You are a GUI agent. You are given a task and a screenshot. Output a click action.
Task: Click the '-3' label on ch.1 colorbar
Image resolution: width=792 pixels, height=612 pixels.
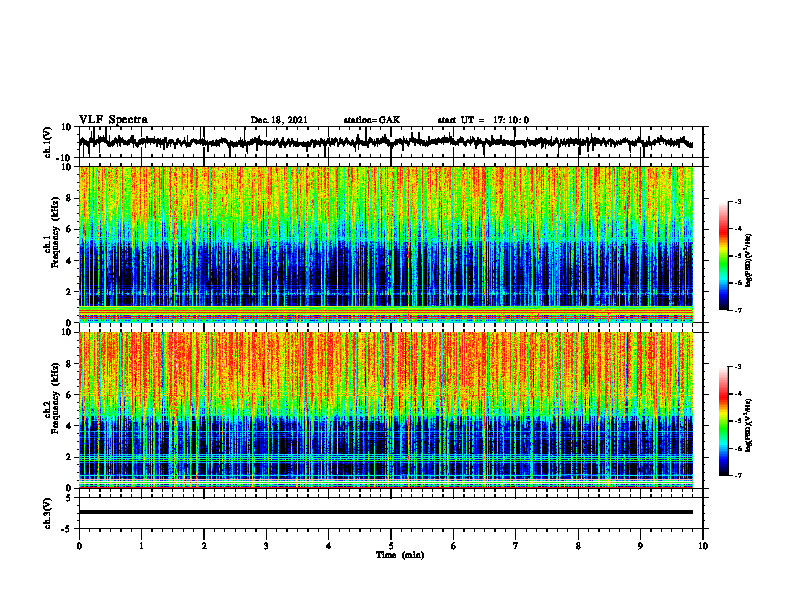tap(737, 202)
